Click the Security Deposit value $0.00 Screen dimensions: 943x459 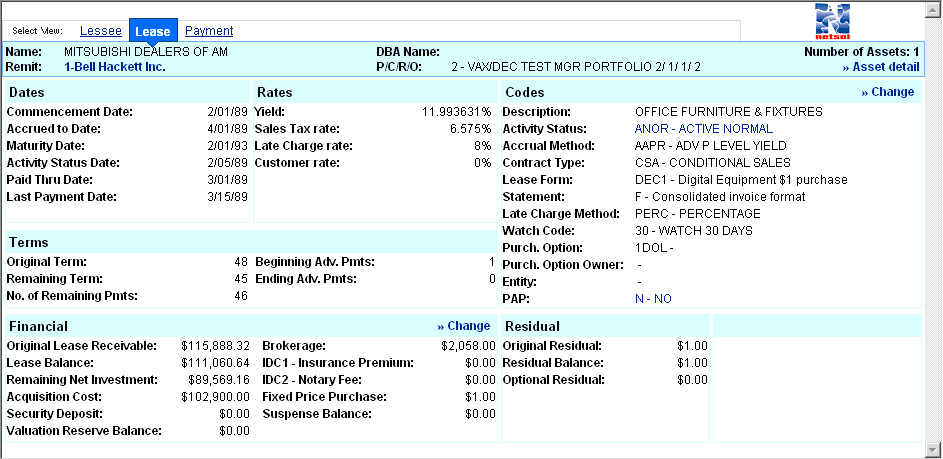point(234,414)
